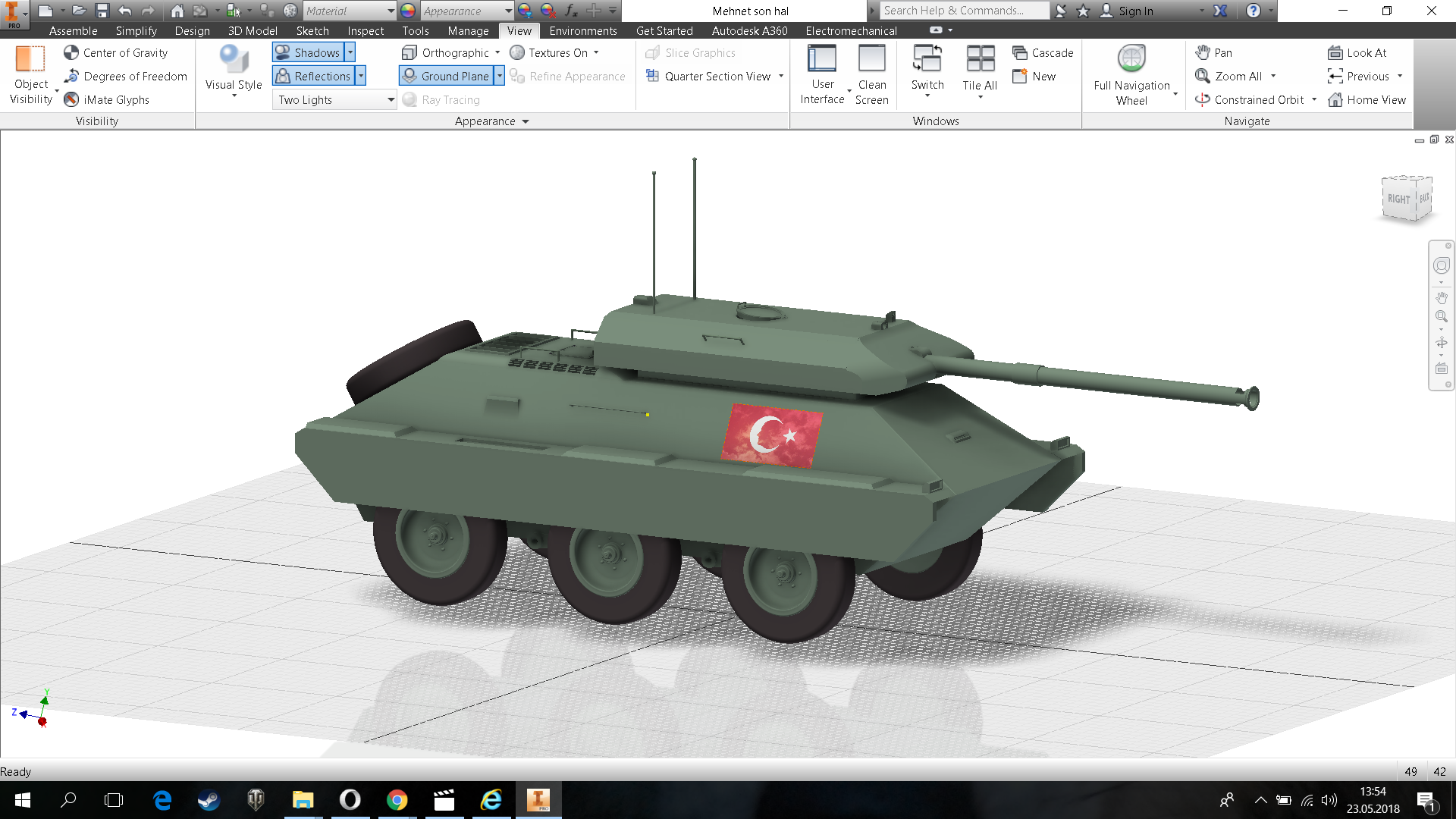1456x819 pixels.
Task: Click the Quarter Section View button
Action: [x=717, y=76]
